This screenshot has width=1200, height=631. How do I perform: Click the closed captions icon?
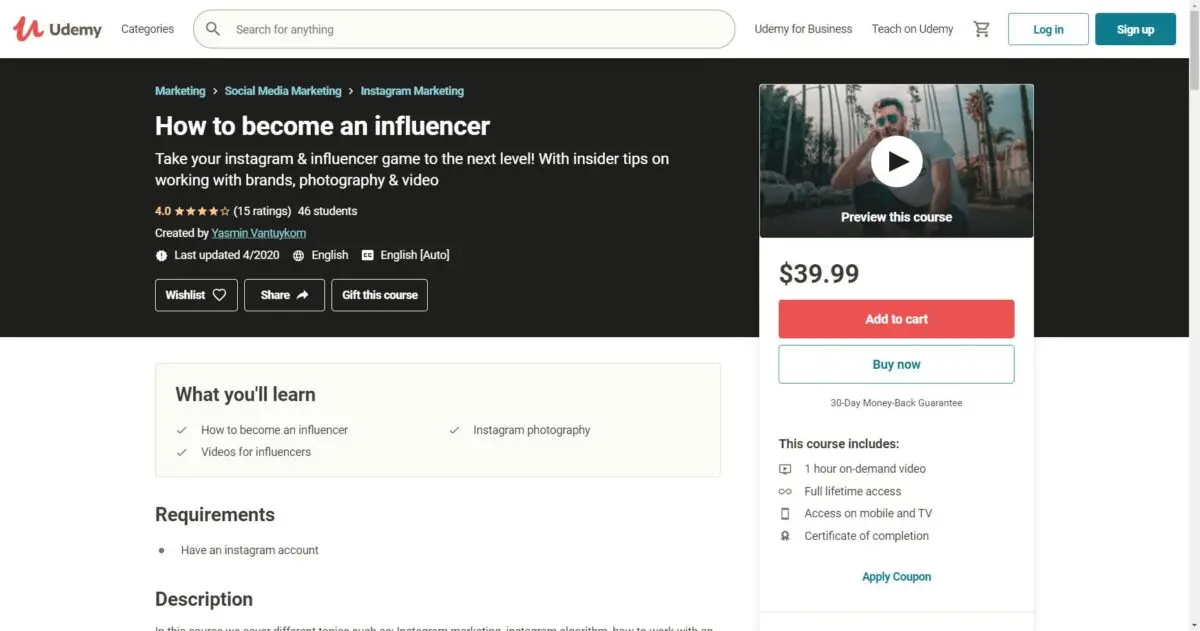tap(368, 255)
